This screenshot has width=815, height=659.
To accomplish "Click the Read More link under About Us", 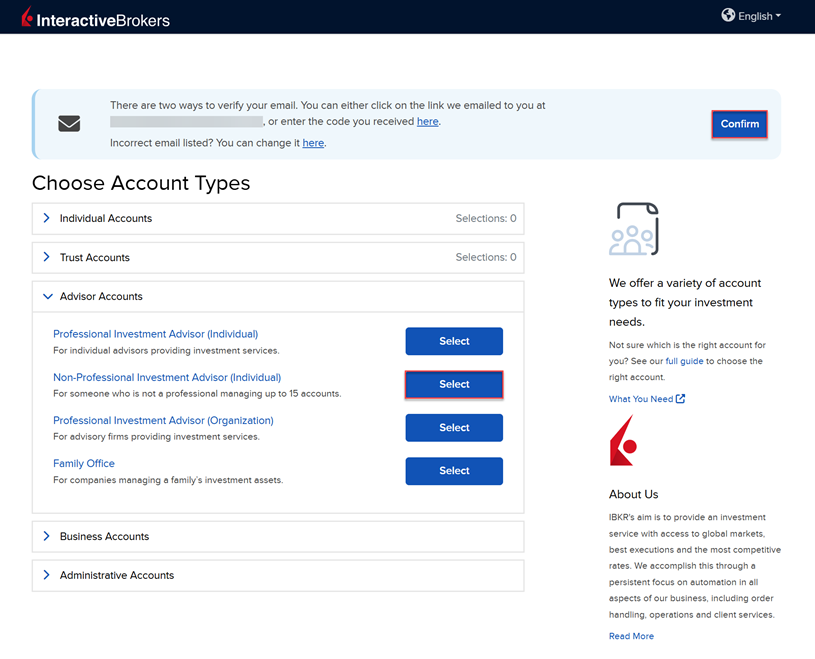I will [x=631, y=635].
